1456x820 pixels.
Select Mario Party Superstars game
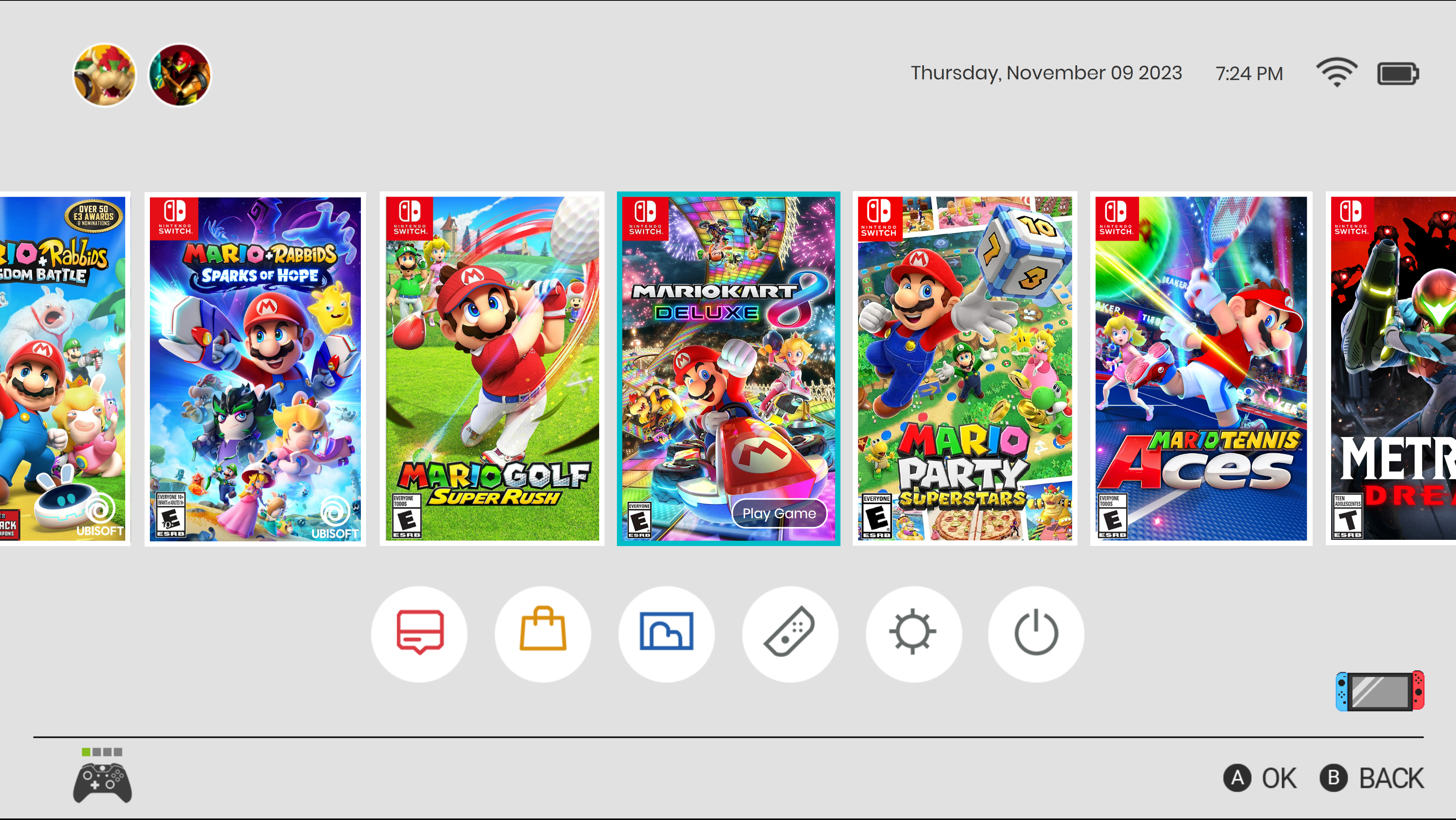(965, 369)
